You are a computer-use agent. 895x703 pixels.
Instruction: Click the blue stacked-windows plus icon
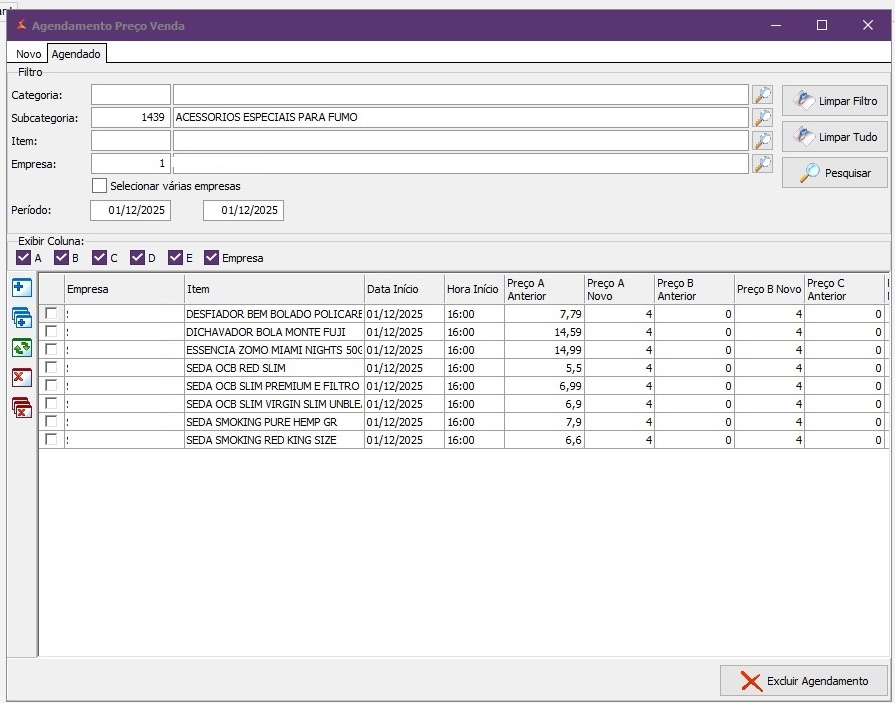(22, 318)
